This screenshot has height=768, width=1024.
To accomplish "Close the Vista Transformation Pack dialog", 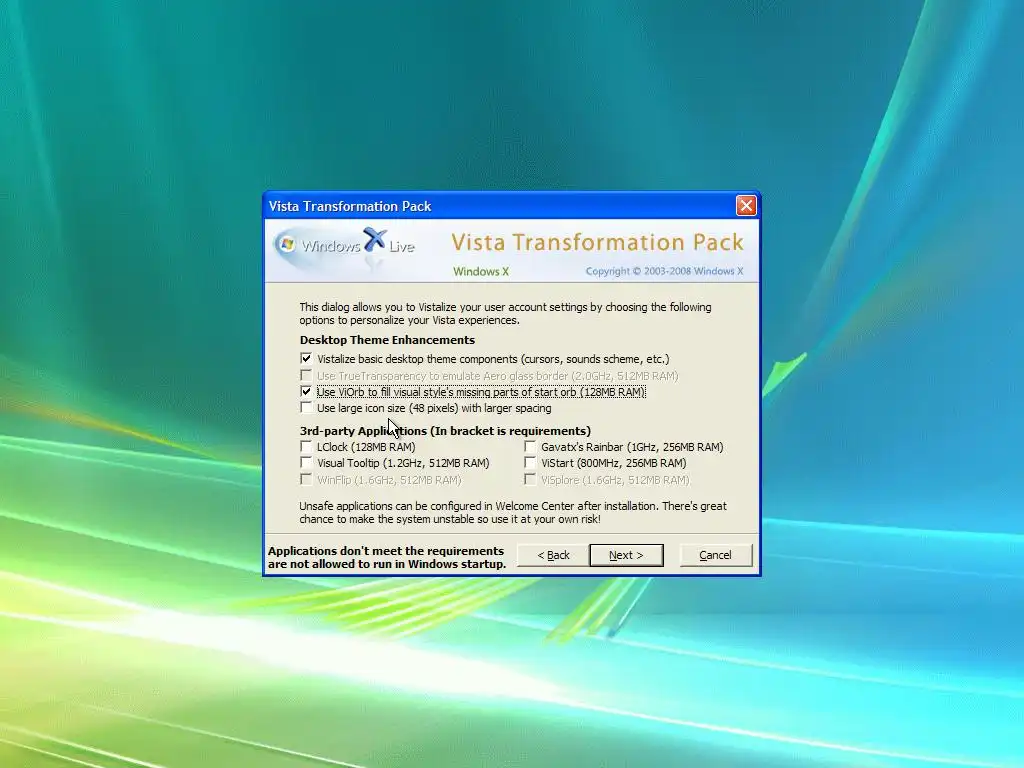I will point(746,206).
